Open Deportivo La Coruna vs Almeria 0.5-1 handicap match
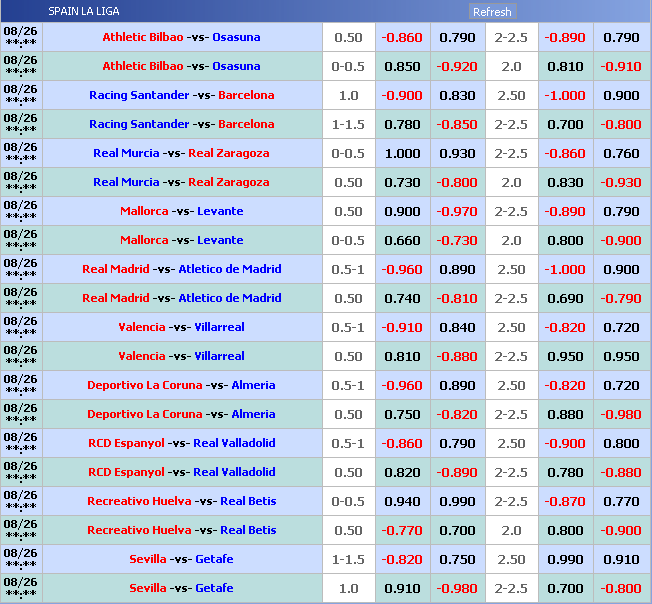Screen dimensions: 652x604 point(181,385)
